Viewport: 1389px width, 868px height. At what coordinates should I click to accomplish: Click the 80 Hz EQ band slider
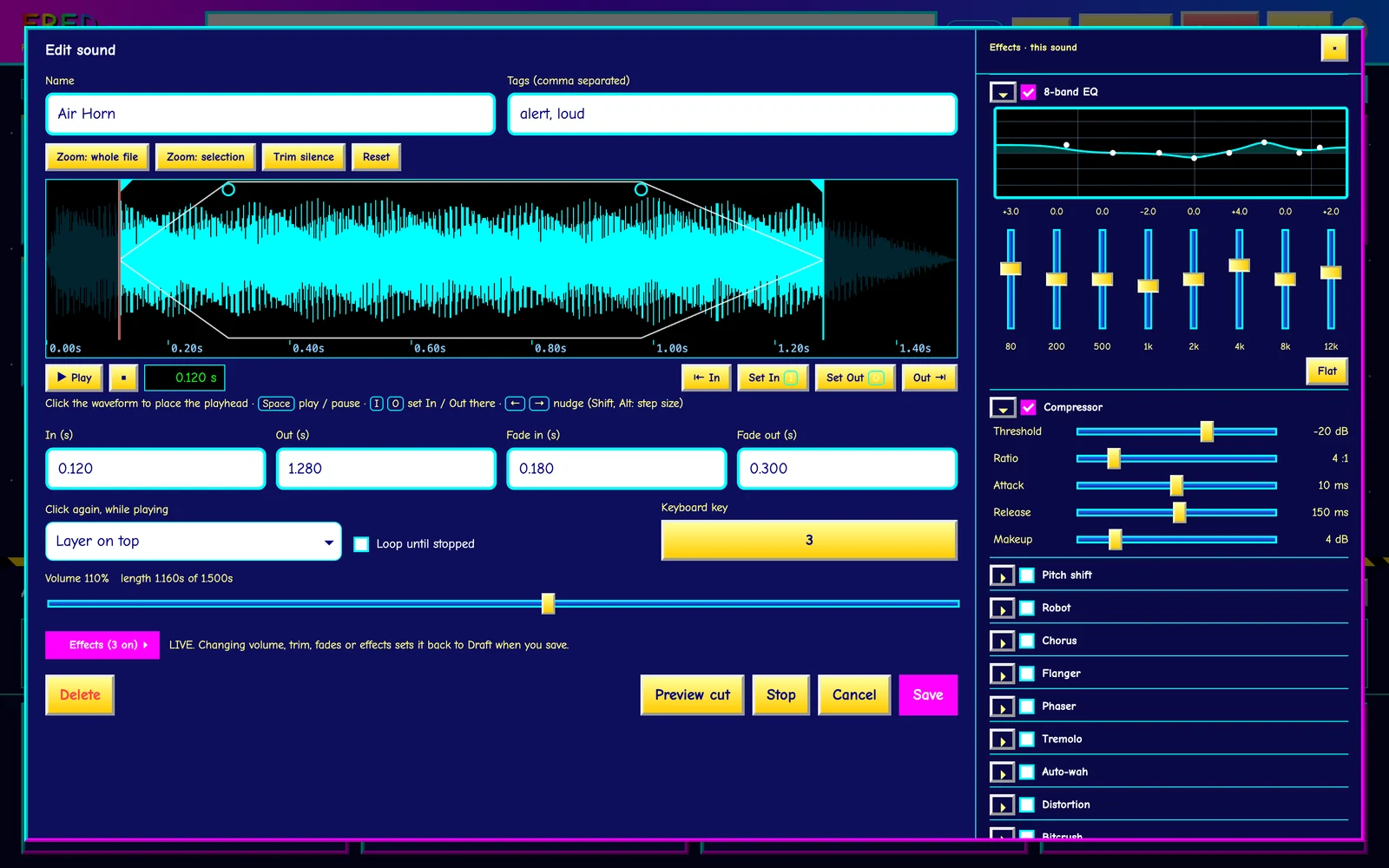pyautogui.click(x=1010, y=279)
